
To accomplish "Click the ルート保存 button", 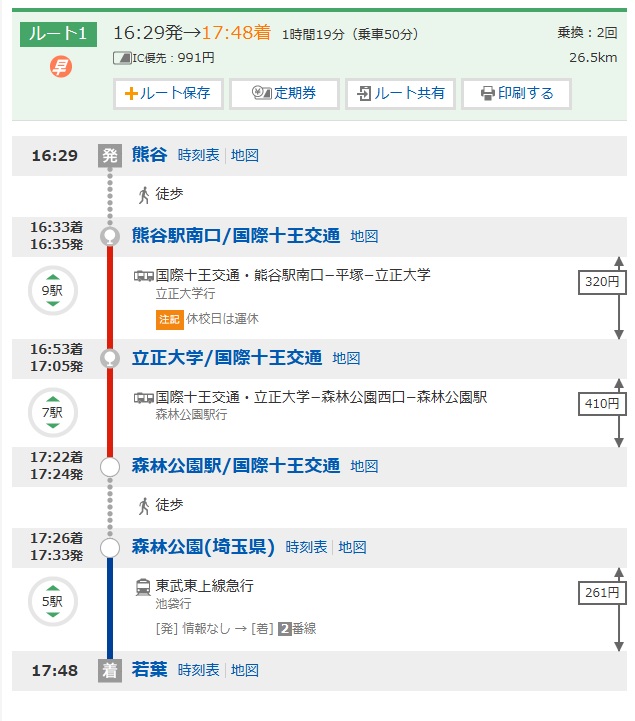I will click(x=168, y=93).
